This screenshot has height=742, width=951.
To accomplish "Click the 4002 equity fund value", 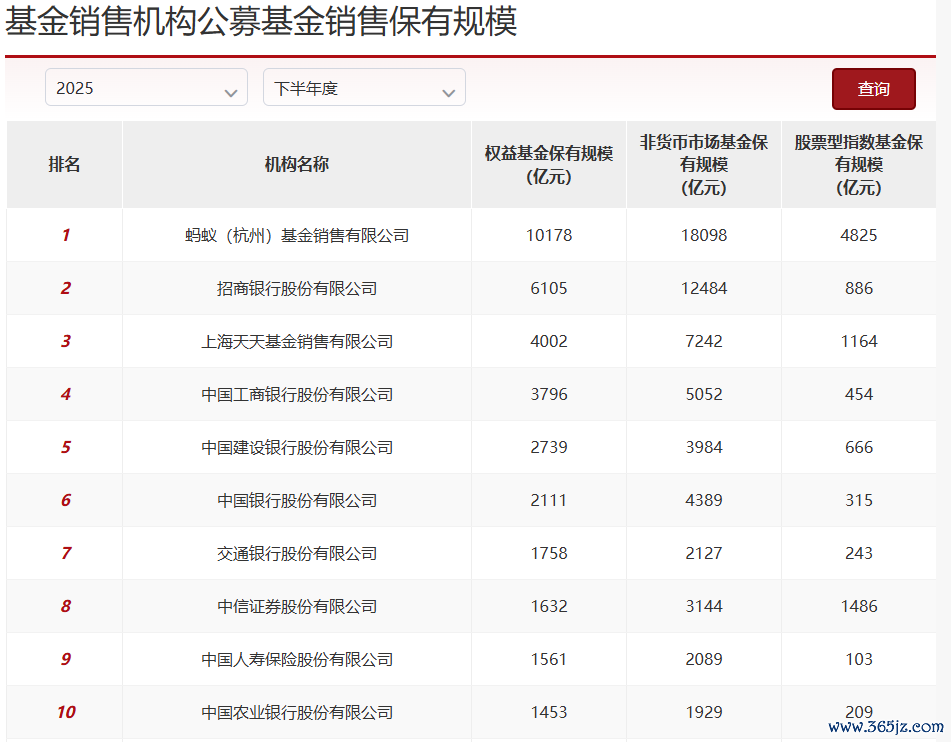I will pyautogui.click(x=549, y=341).
